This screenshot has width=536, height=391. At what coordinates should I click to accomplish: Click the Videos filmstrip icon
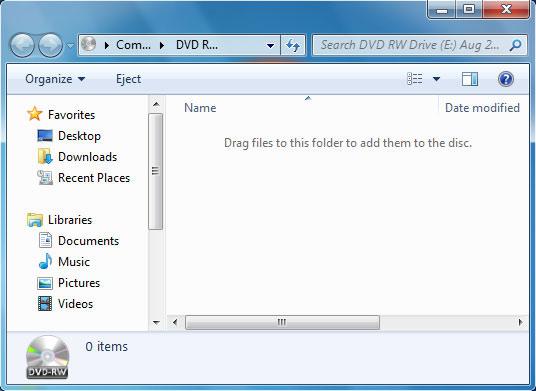coord(45,304)
